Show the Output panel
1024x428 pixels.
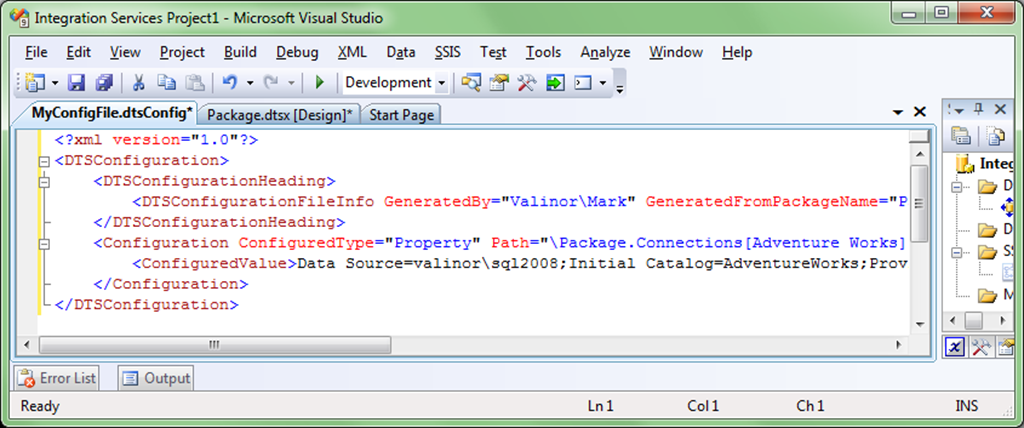click(x=156, y=379)
